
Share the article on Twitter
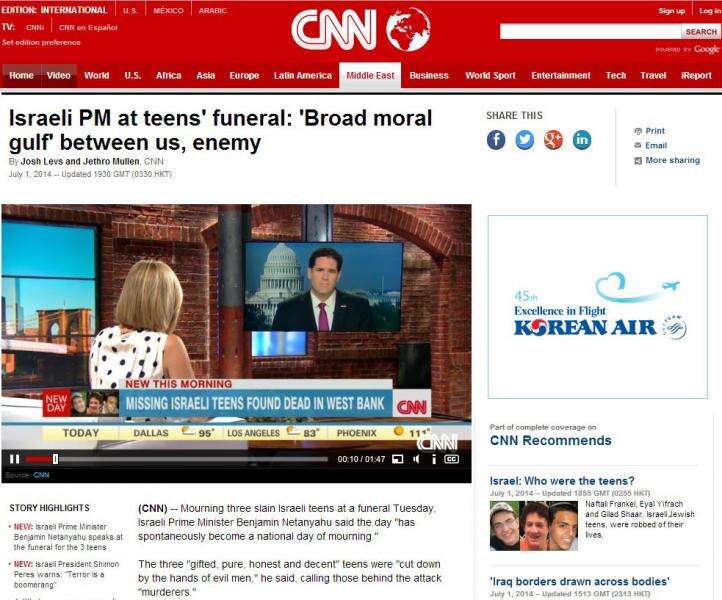tap(524, 140)
